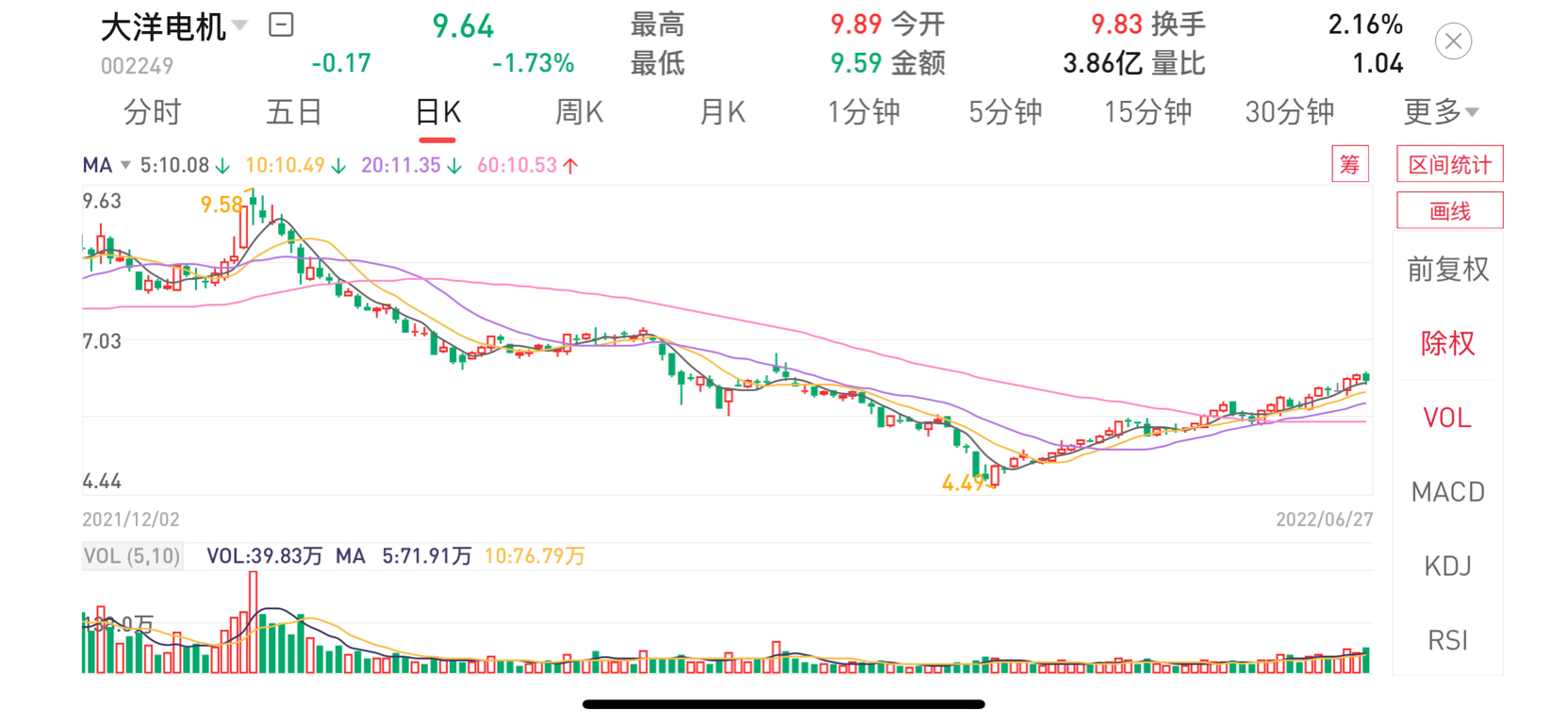Tap the MA20 value 20:11.35
The height and width of the screenshot is (724, 1568).
pos(411,166)
